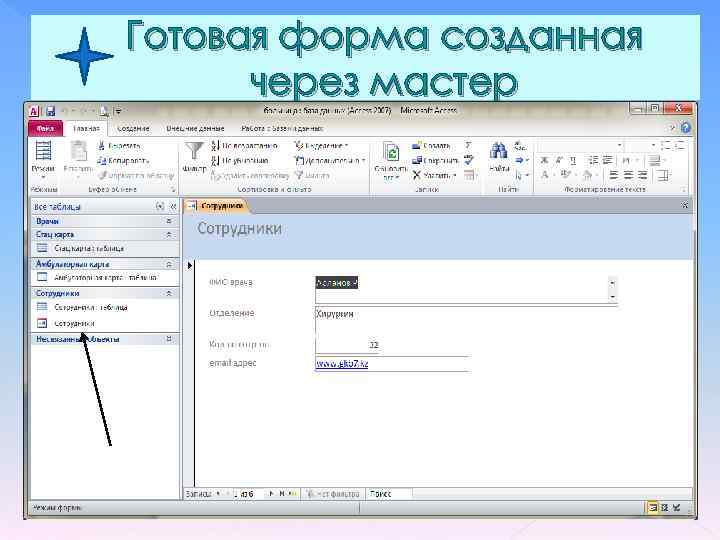Viewport: 720px width, 540px height.
Task: Click the scroll up arrow of ФИО field
Action: click(613, 282)
